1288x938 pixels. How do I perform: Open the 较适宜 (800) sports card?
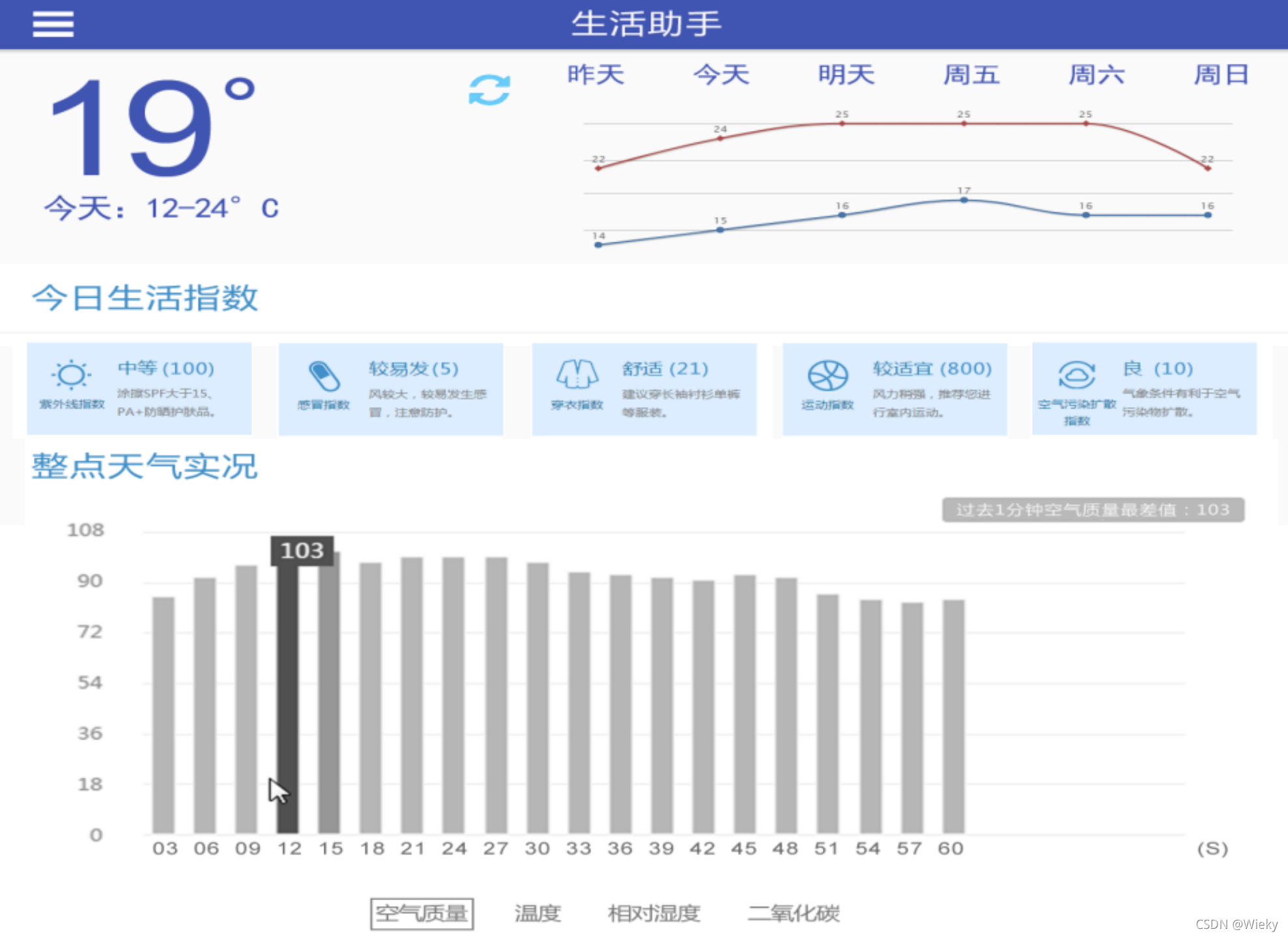[x=894, y=389]
